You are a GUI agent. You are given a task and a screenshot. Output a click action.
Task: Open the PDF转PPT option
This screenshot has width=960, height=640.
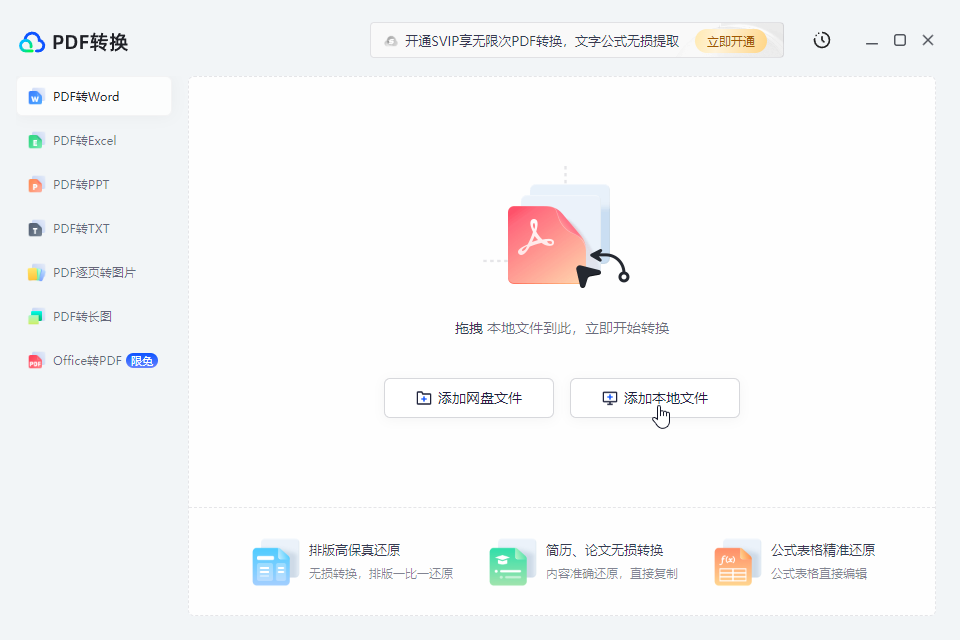94,184
